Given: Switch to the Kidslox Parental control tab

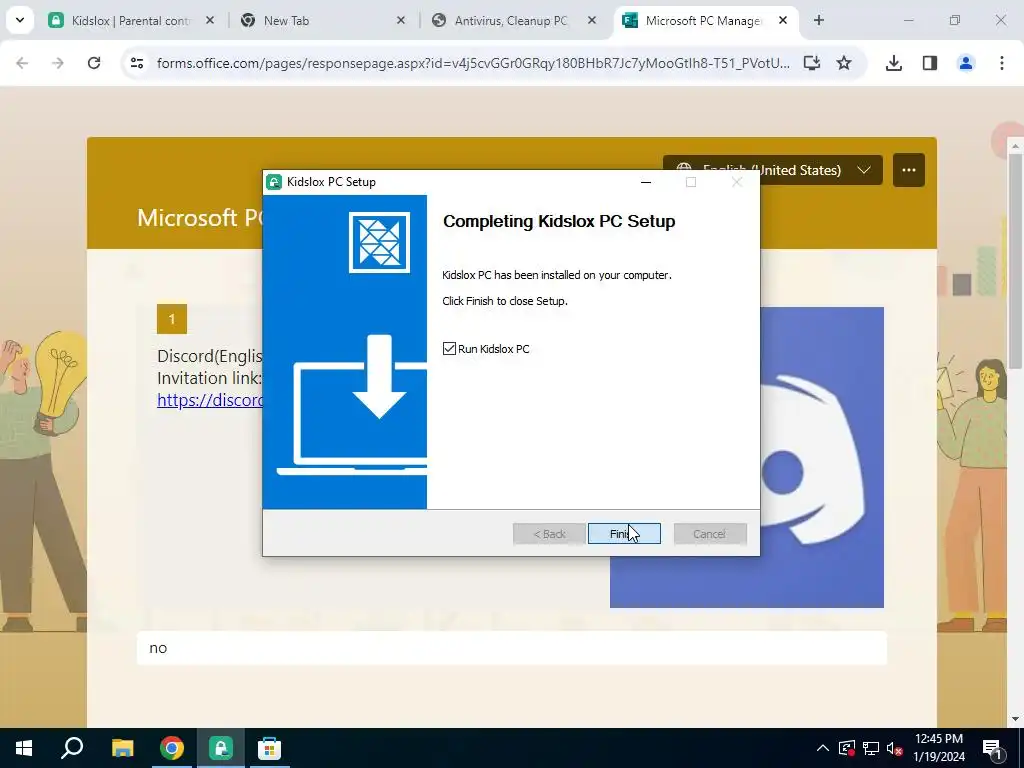Looking at the screenshot, I should pyautogui.click(x=131, y=21).
